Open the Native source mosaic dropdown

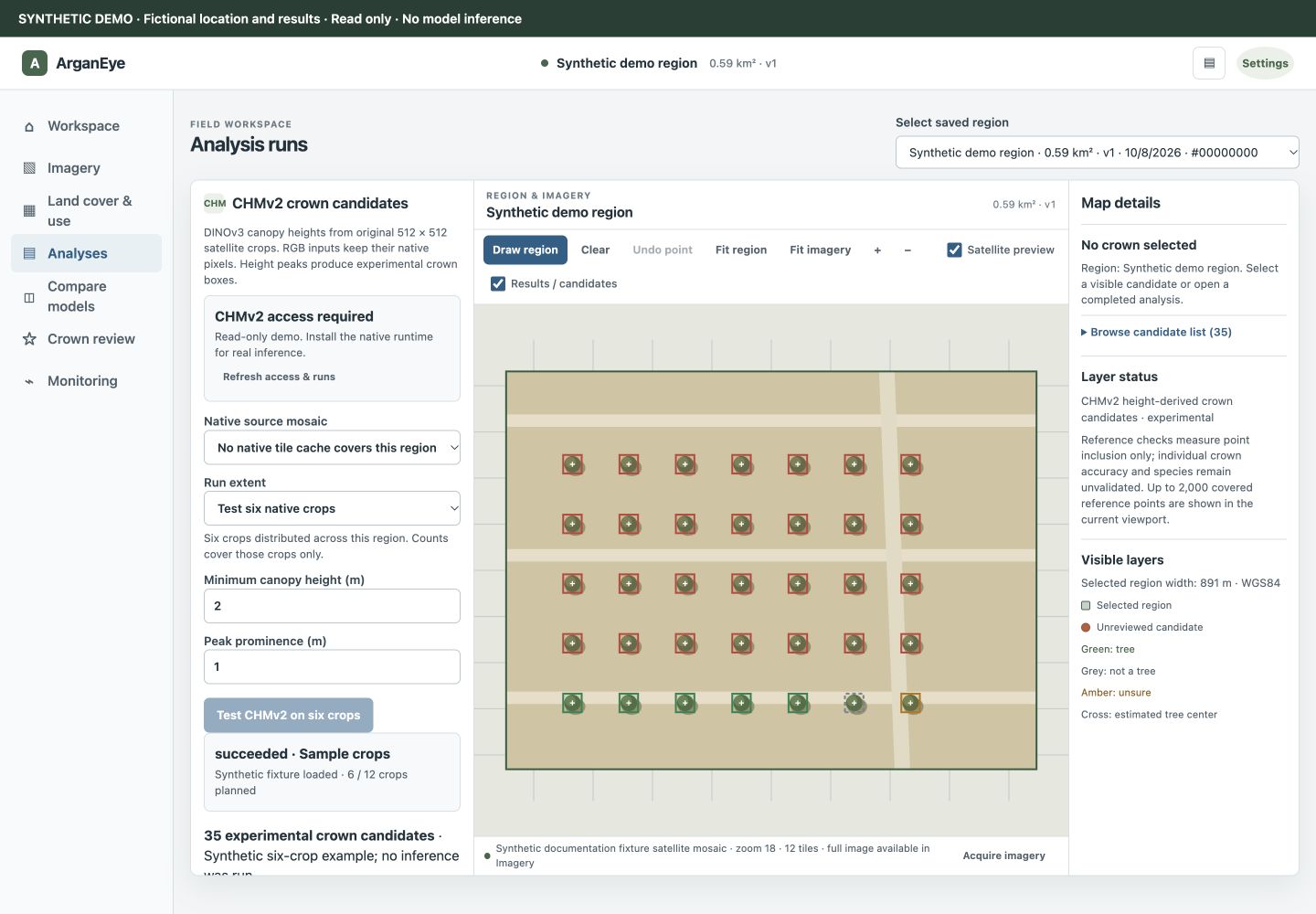[x=332, y=448]
